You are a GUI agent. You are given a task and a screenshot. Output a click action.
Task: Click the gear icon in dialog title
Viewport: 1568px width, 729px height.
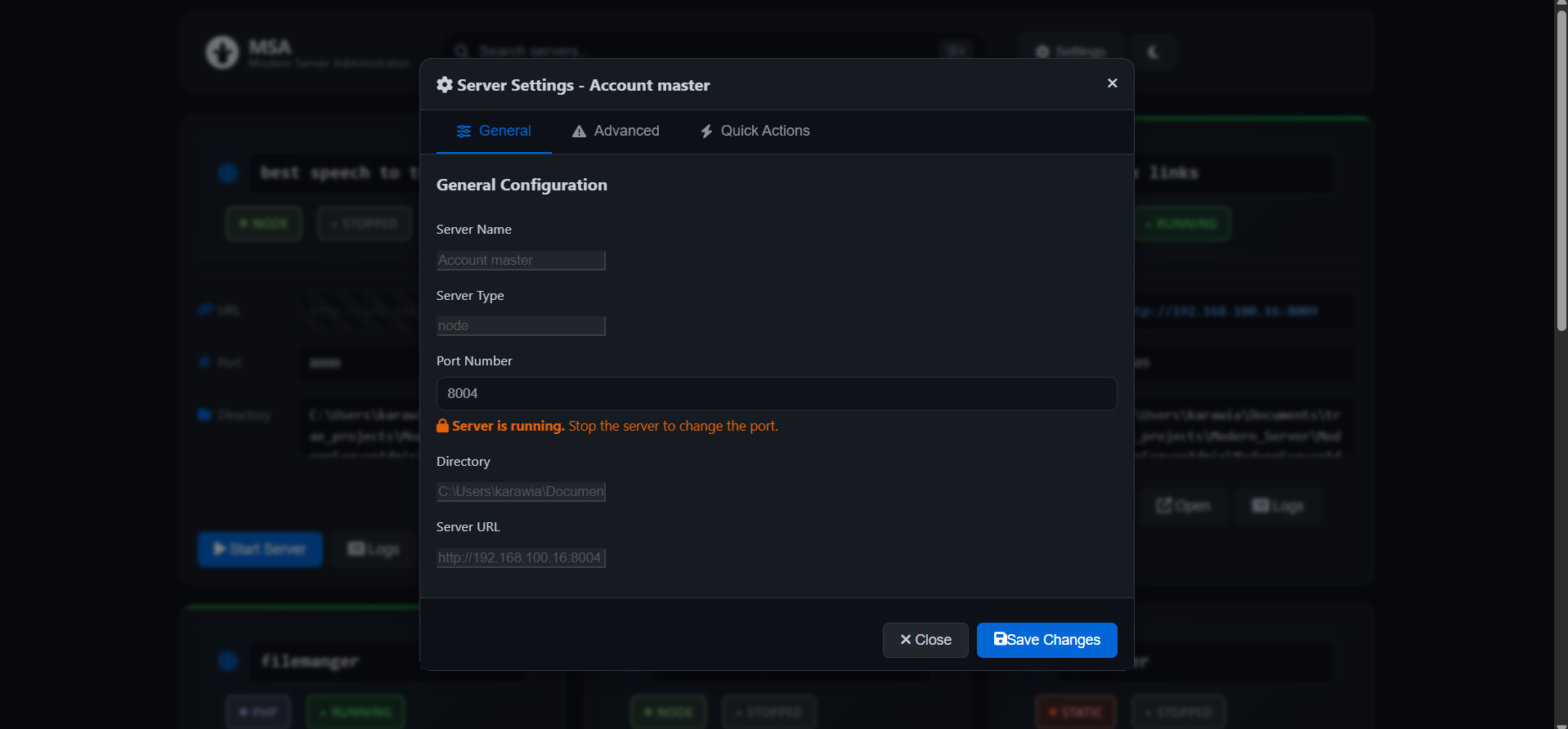pos(445,85)
